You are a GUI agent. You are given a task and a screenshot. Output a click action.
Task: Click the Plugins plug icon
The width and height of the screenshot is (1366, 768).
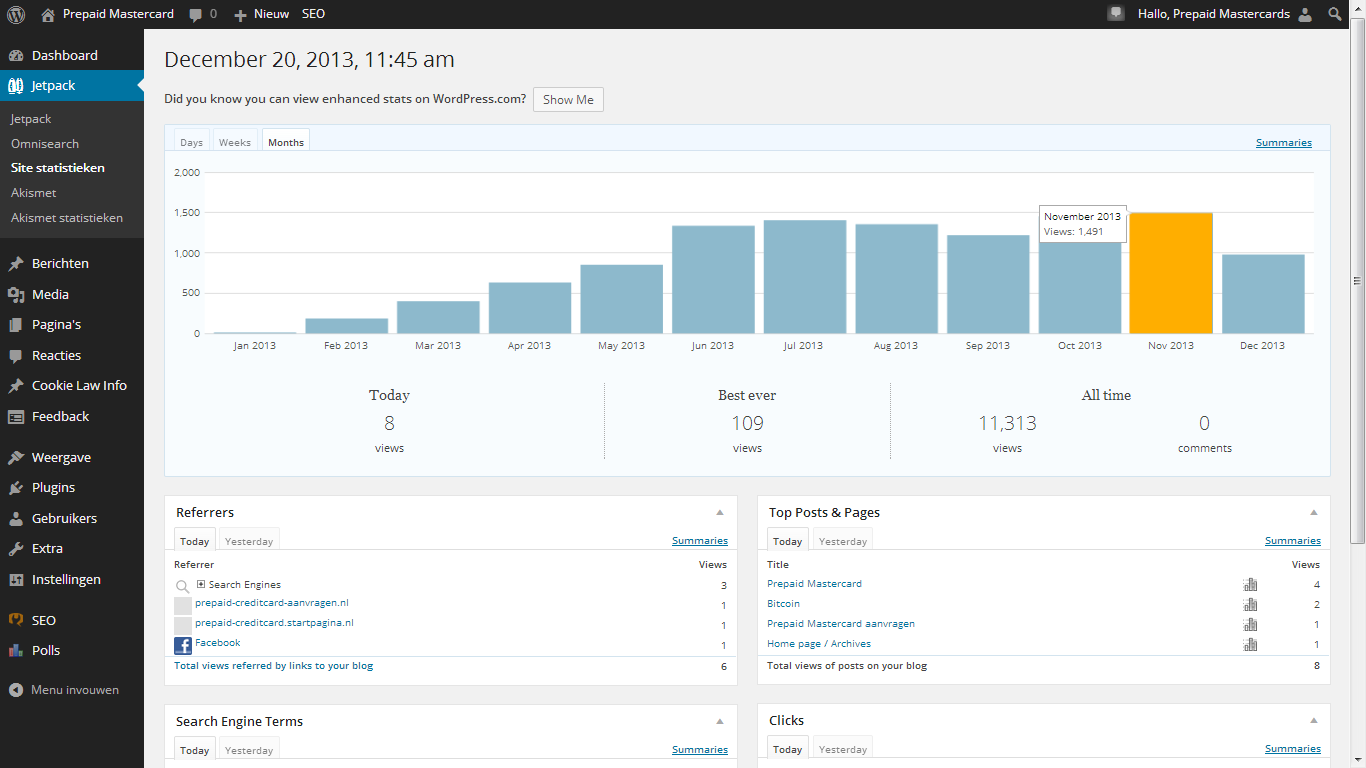[x=16, y=488]
